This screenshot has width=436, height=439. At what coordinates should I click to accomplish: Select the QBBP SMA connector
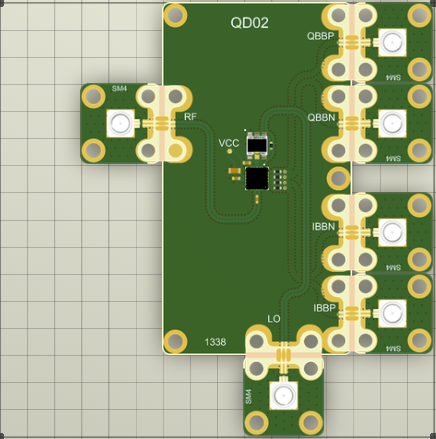click(x=392, y=42)
